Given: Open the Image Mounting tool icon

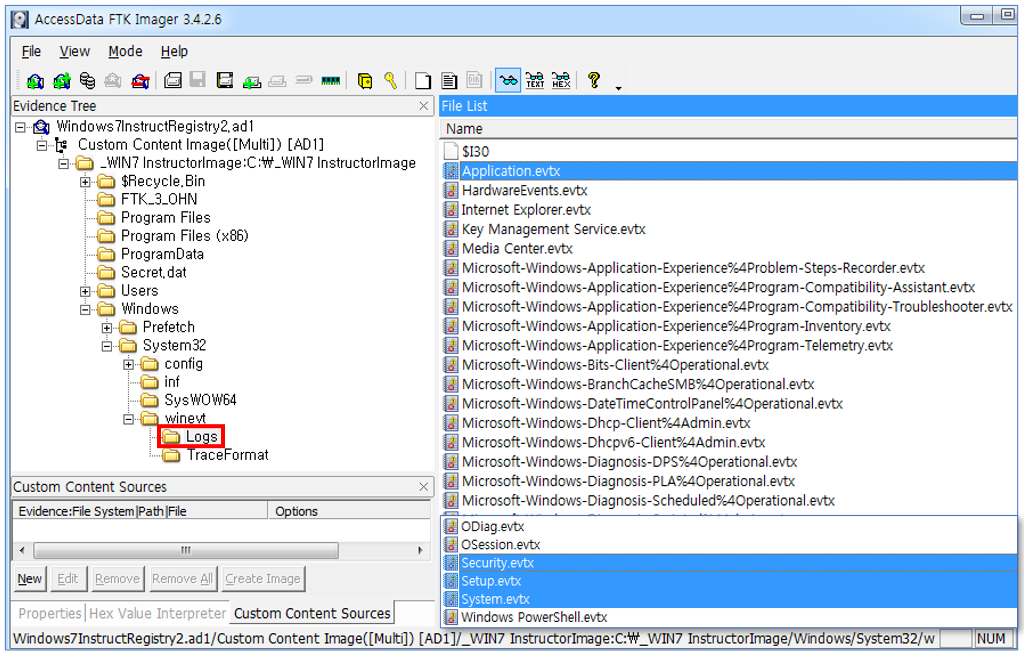Looking at the screenshot, I should click(88, 81).
